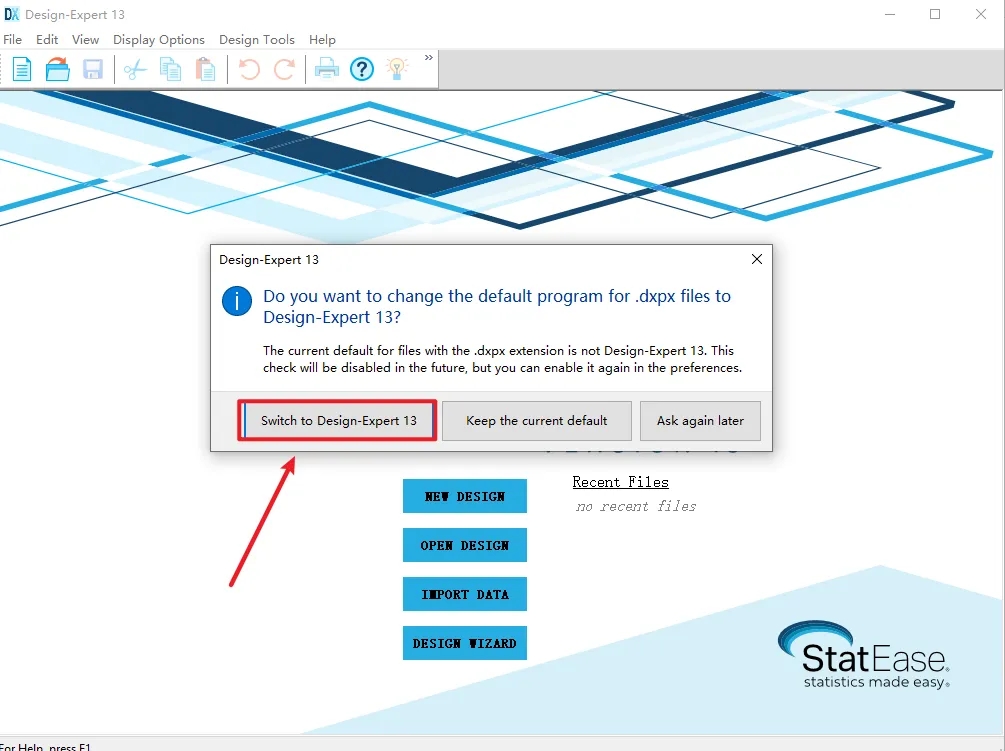Screen dimensions: 1005x751
Task: Expand the toolbar overflow chevron
Action: pyautogui.click(x=429, y=58)
